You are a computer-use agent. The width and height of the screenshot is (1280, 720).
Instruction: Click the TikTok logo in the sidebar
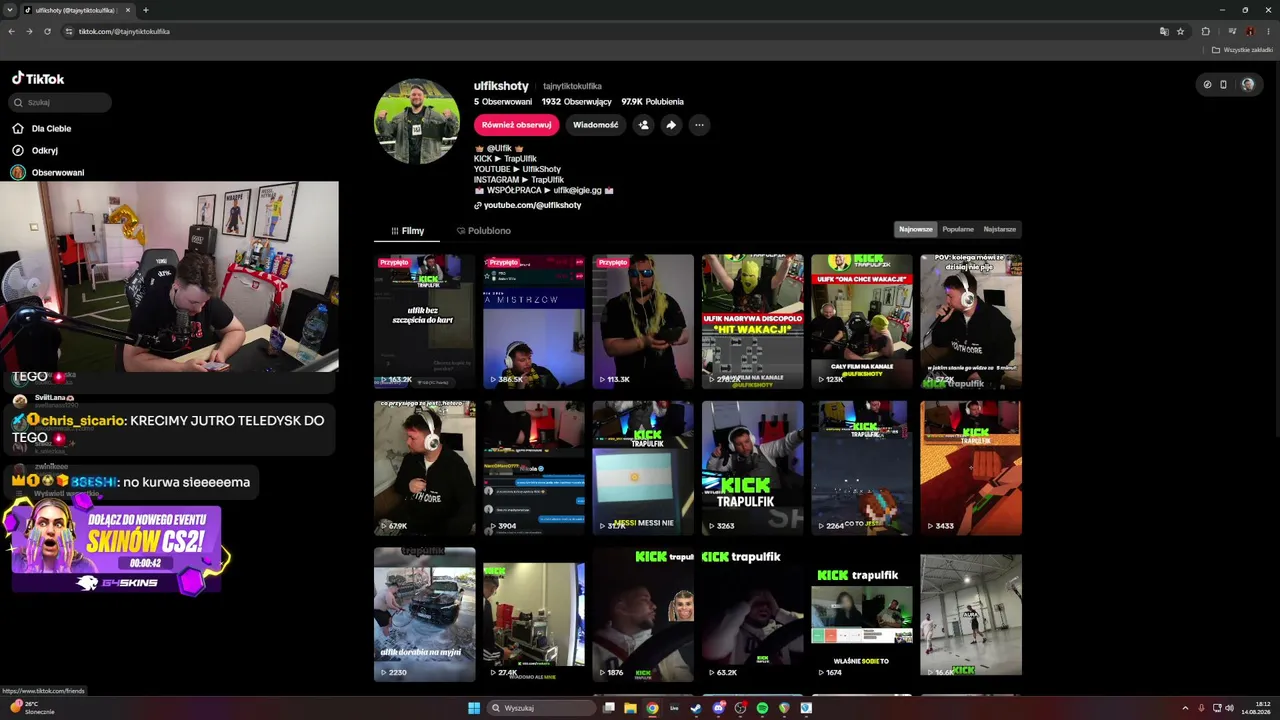click(38, 78)
